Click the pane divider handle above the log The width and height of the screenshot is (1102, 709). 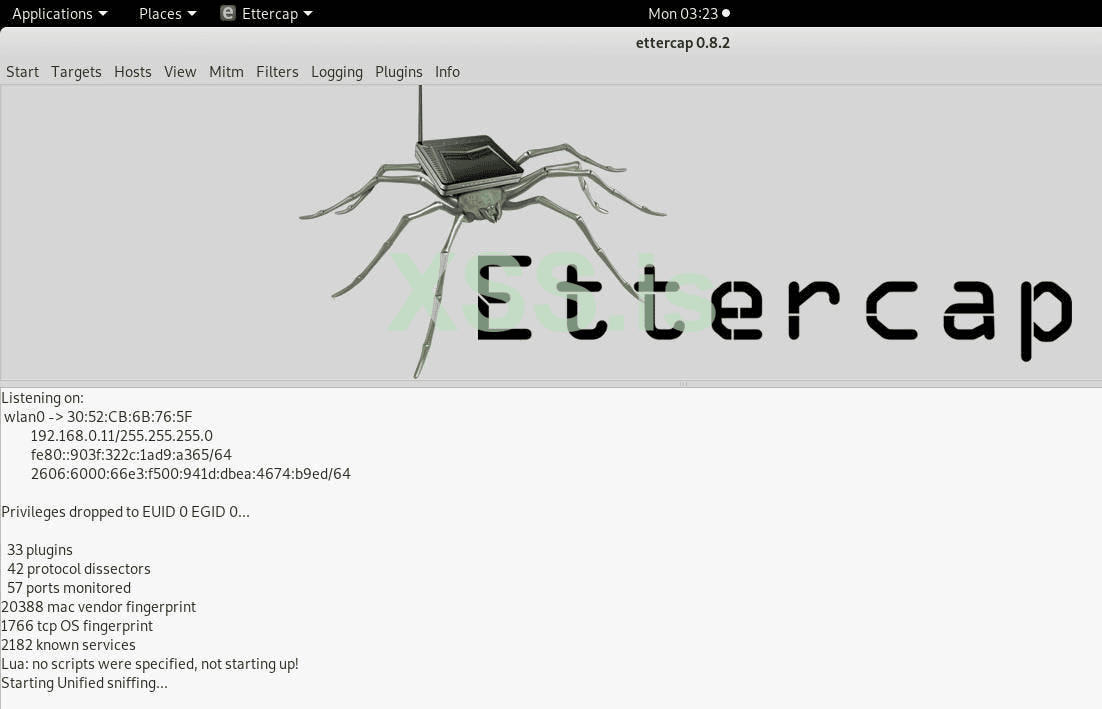click(x=683, y=384)
